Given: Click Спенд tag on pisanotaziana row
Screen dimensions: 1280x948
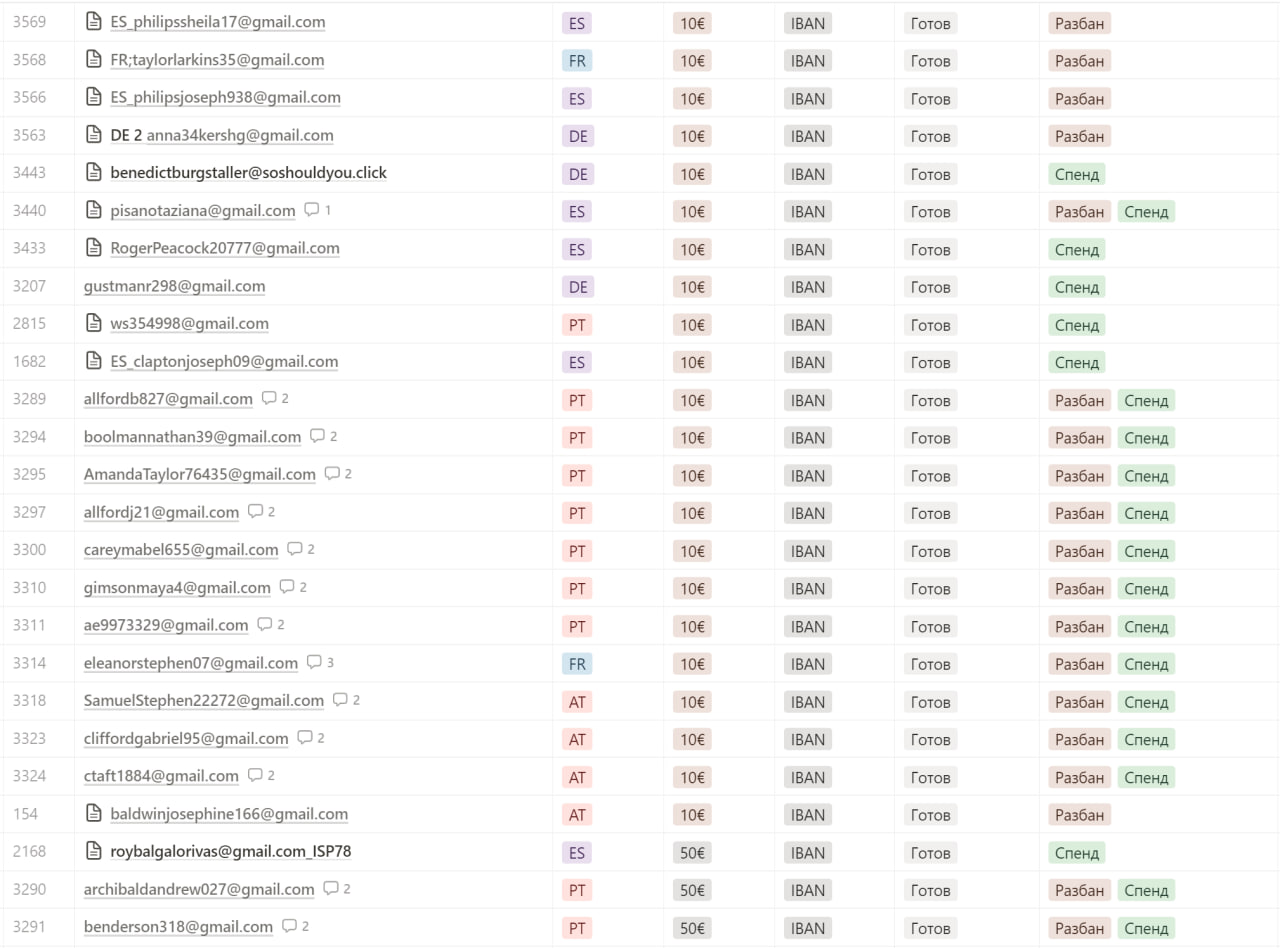Looking at the screenshot, I should point(1146,211).
